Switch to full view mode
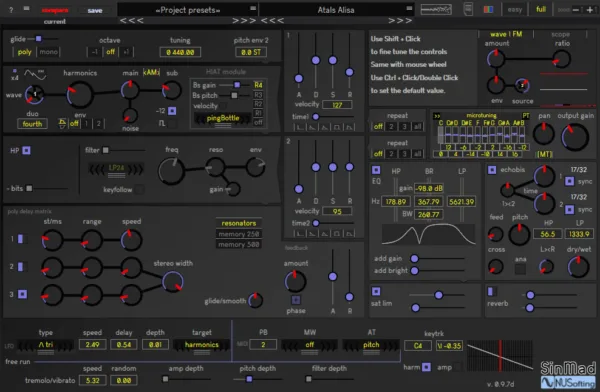Screen dimensions: 600x392 541,9
